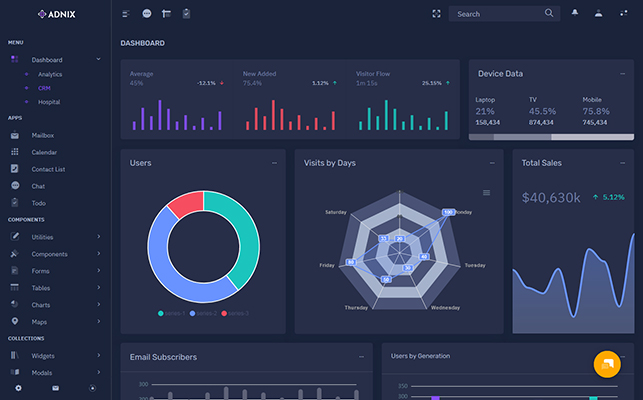Click the Mobile 75.8% value
Screen dimensions: 643x400
596,111
